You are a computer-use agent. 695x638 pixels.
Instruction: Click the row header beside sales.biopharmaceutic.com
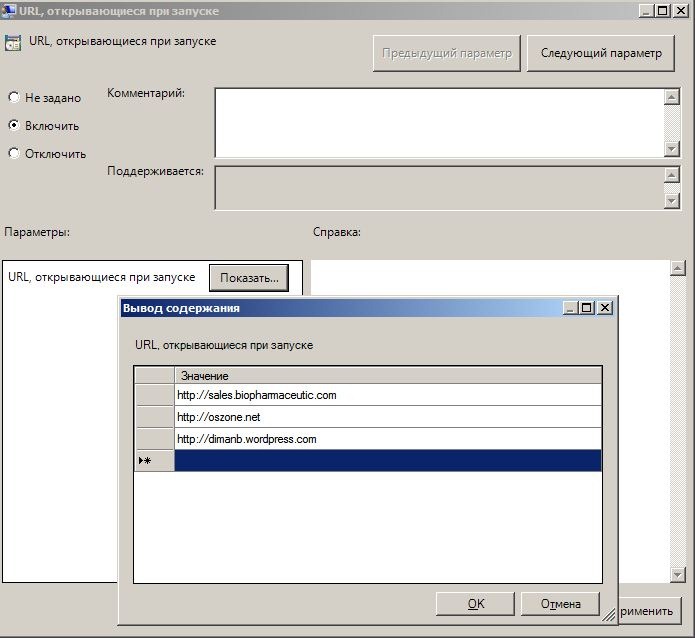[x=154, y=395]
